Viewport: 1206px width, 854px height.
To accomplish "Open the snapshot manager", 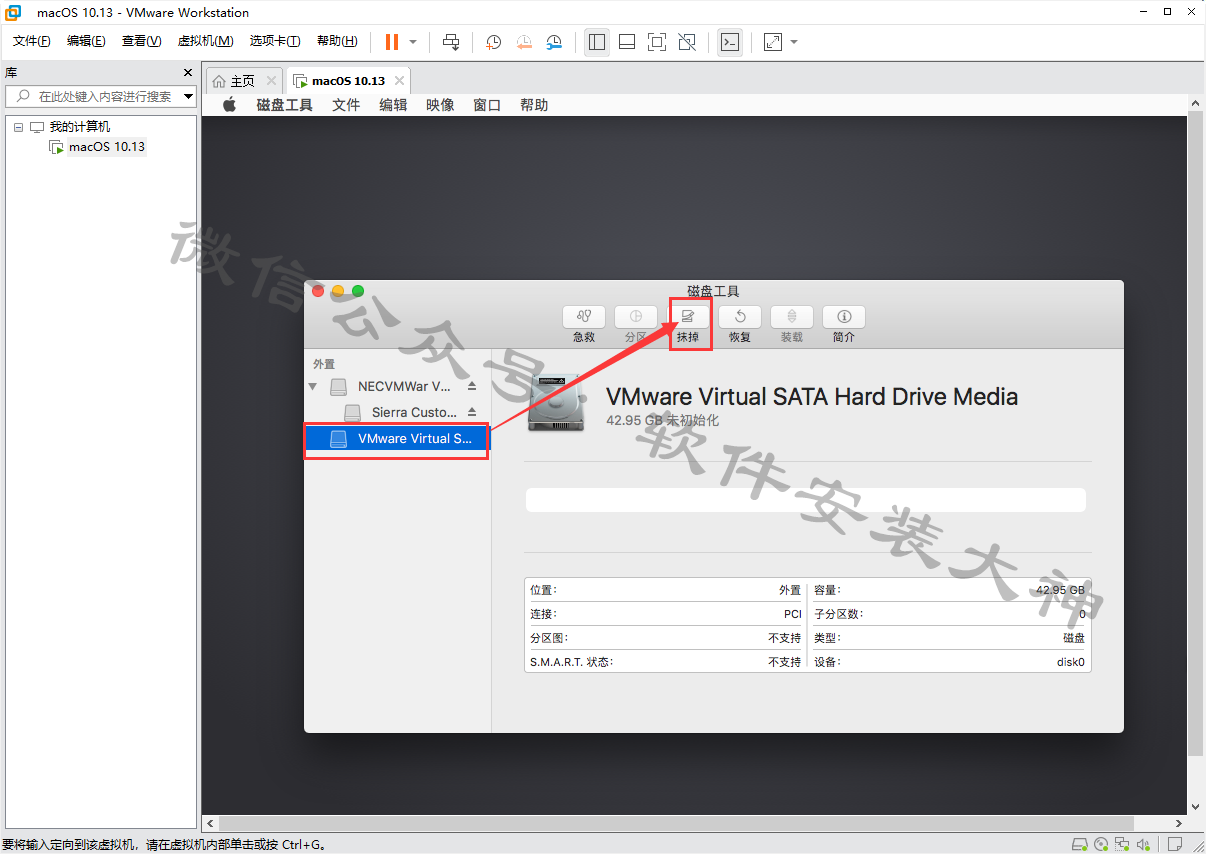I will click(554, 42).
